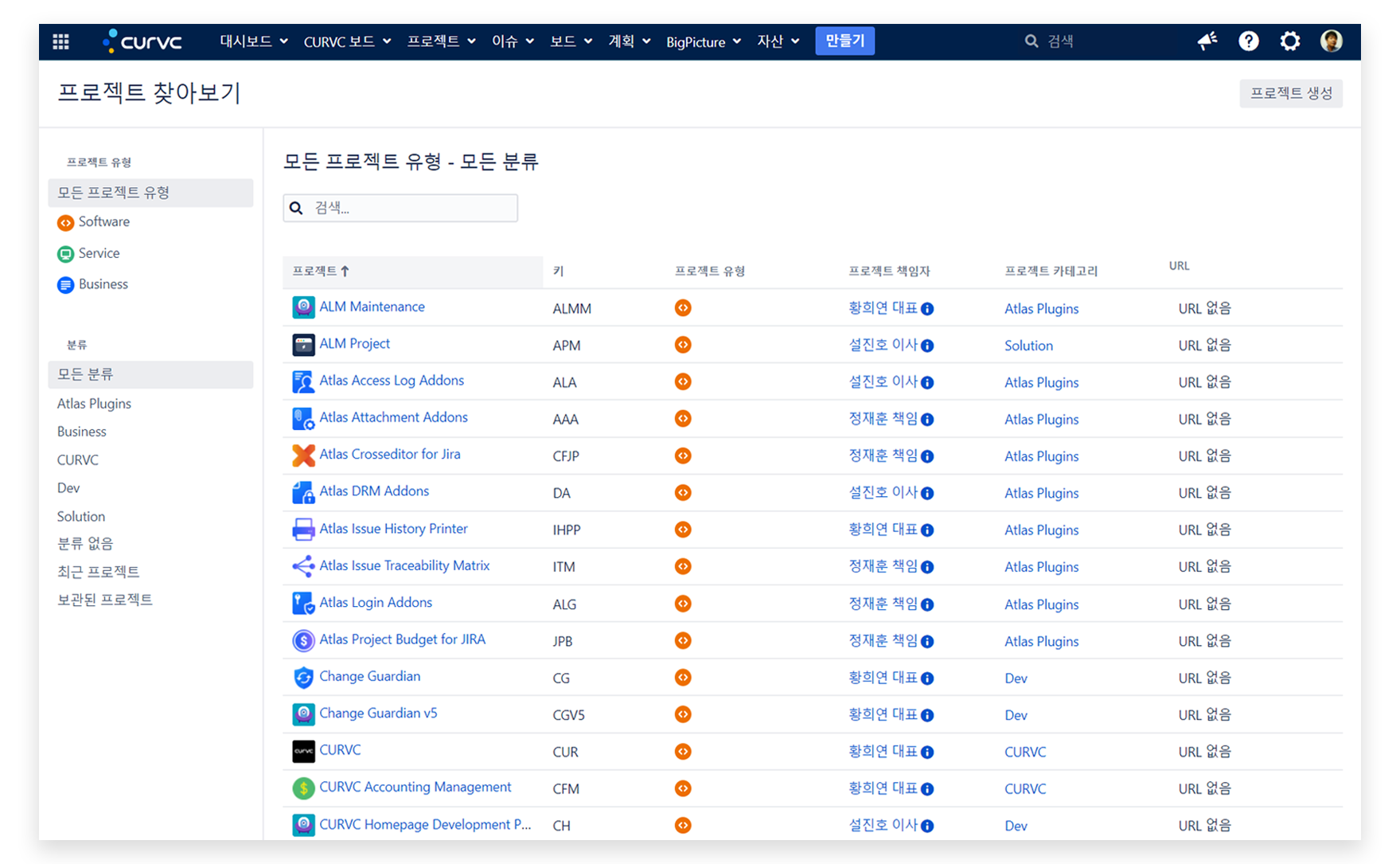The width and height of the screenshot is (1400, 864).
Task: Open 정재훈 책임 lead link in Atlas Login Addons row
Action: pyautogui.click(x=883, y=604)
